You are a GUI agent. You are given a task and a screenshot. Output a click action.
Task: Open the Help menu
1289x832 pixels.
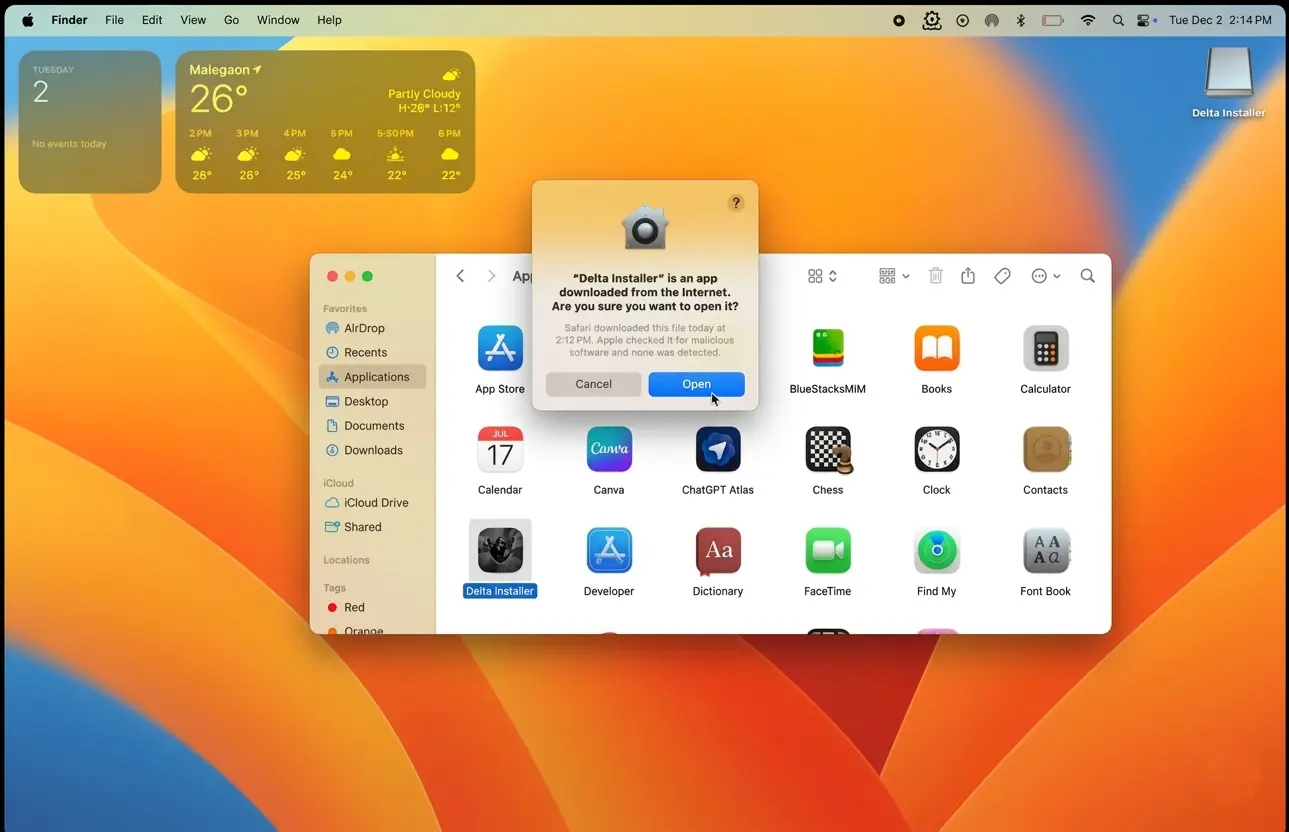(329, 20)
